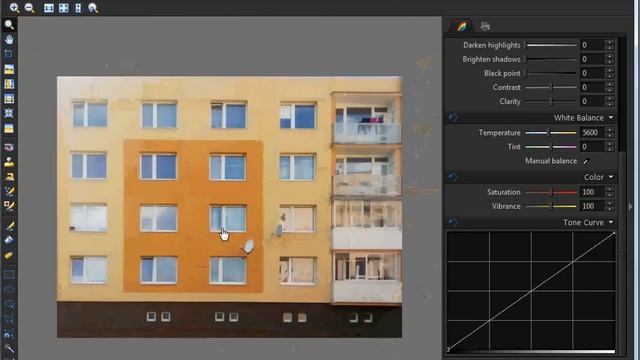This screenshot has height=360, width=640.
Task: Click the Temperature 5600 value field
Action: 592,133
